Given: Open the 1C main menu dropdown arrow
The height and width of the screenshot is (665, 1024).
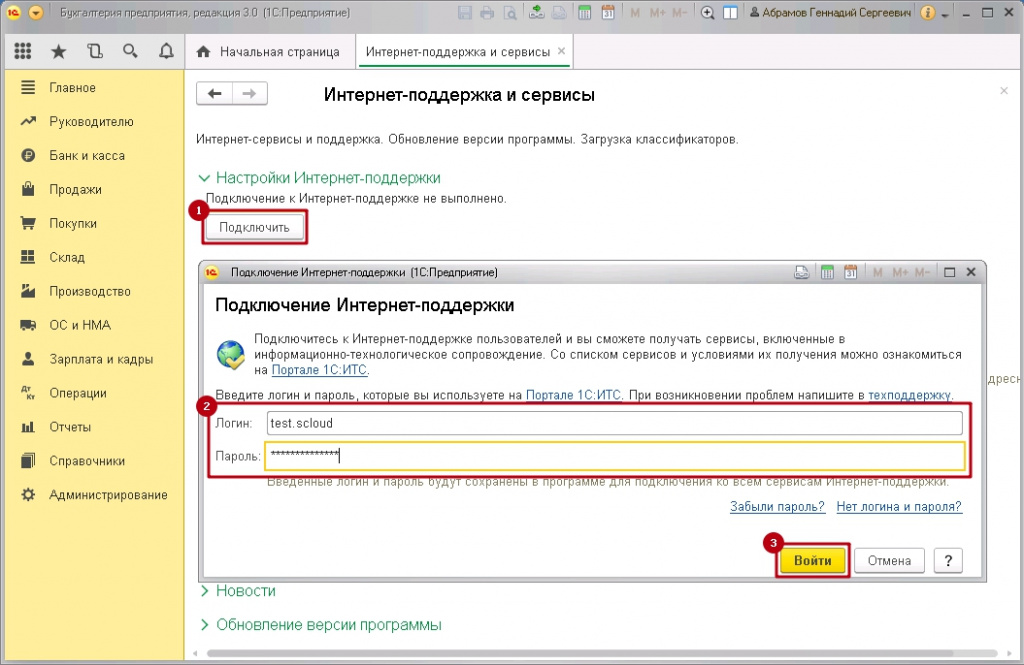Looking at the screenshot, I should (x=35, y=12).
